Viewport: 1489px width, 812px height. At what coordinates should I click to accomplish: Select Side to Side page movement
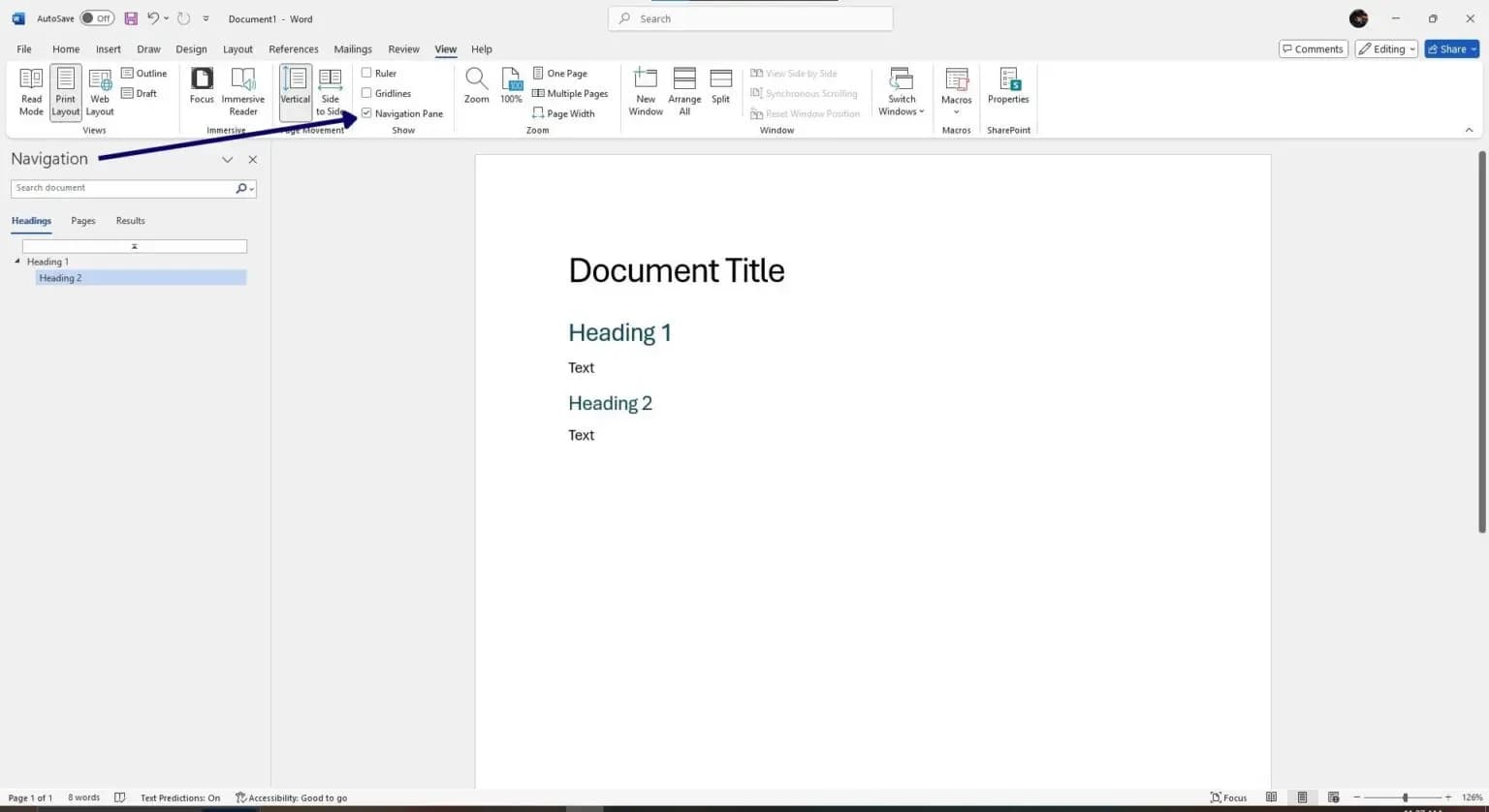(x=331, y=91)
